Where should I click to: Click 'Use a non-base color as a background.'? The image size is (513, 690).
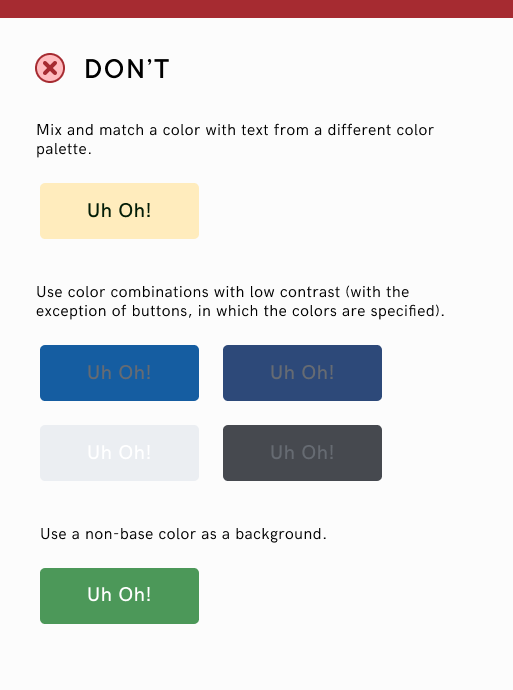183,534
